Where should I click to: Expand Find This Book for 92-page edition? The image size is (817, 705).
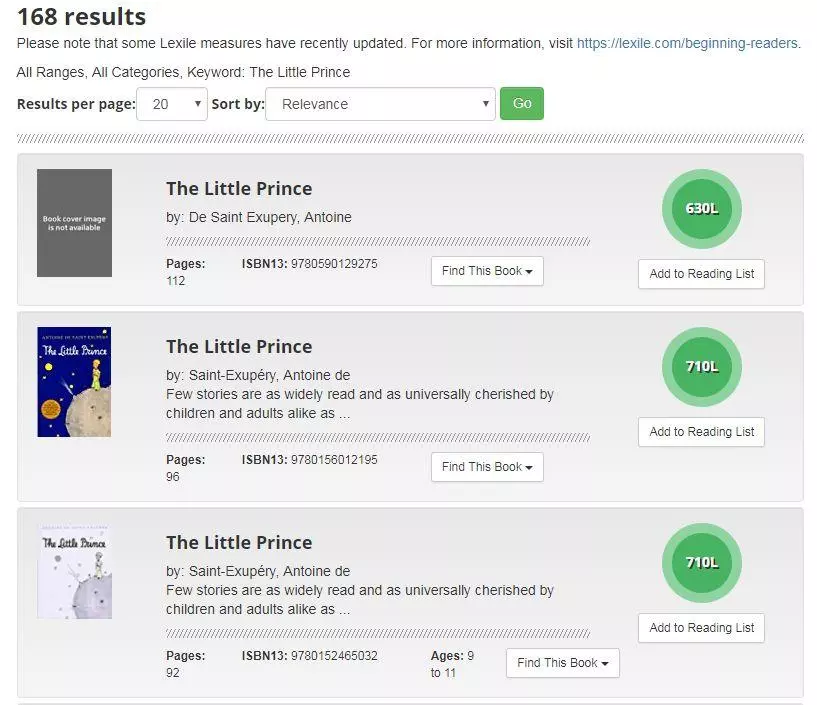pos(563,663)
